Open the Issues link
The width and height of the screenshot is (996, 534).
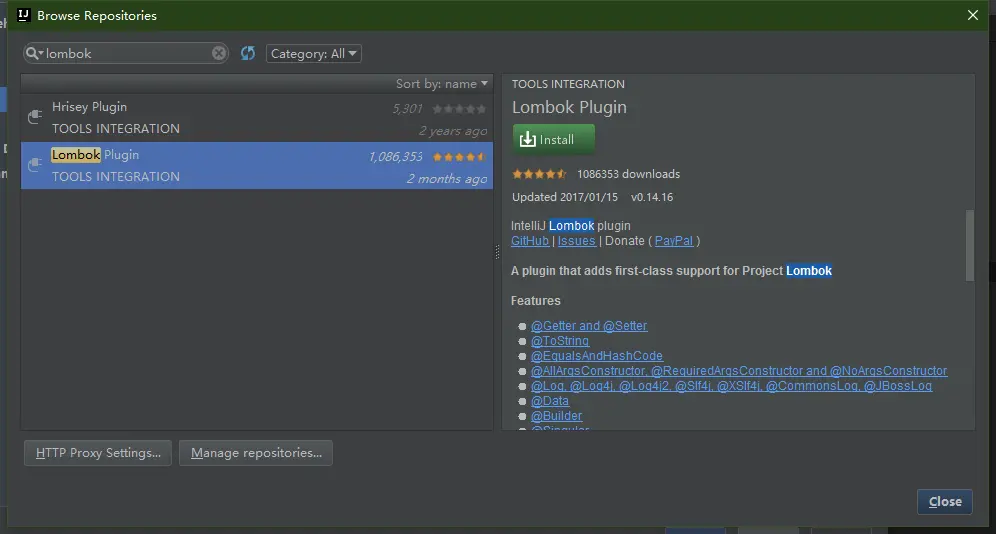pos(576,241)
